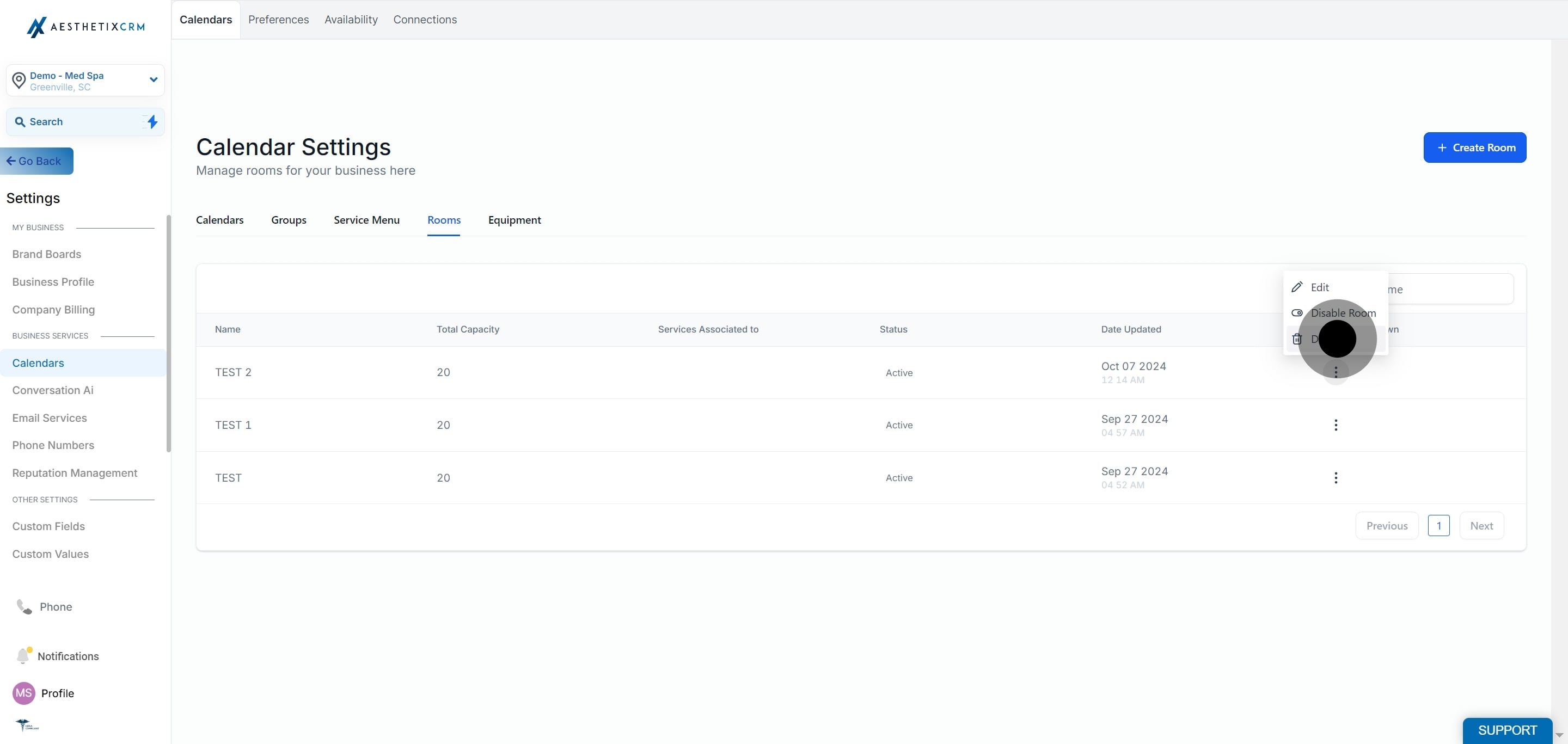1568x744 pixels.
Task: Click the Previous page button
Action: 1387,526
